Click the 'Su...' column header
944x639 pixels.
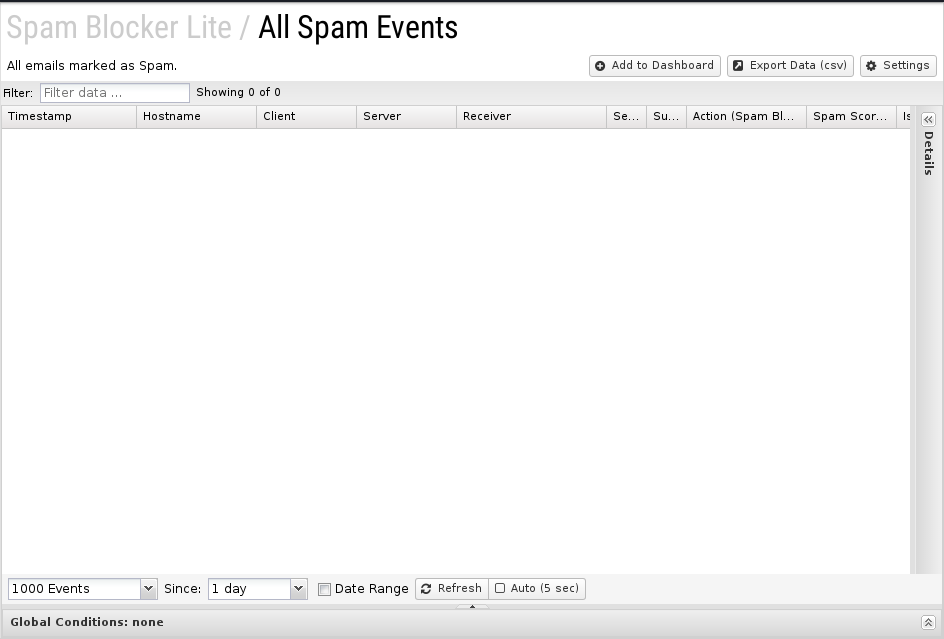pos(666,117)
